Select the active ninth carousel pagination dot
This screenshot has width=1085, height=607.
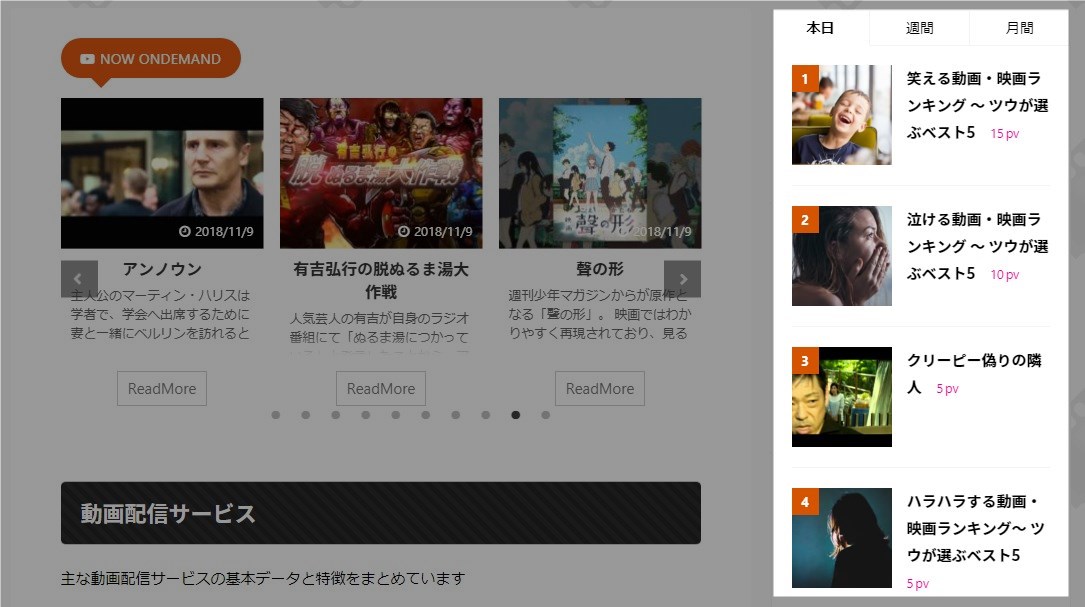coord(516,415)
